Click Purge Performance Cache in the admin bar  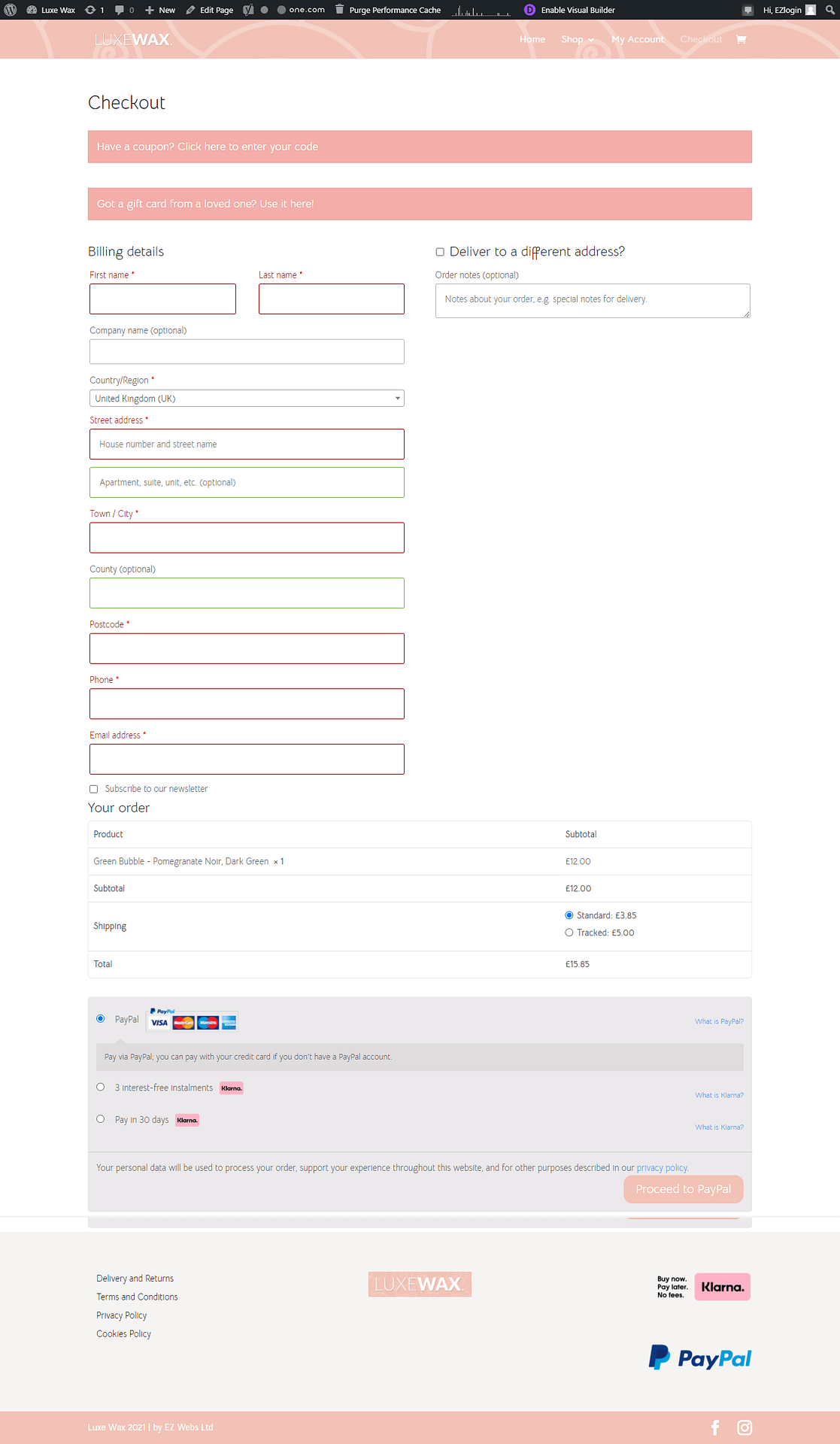395,10
